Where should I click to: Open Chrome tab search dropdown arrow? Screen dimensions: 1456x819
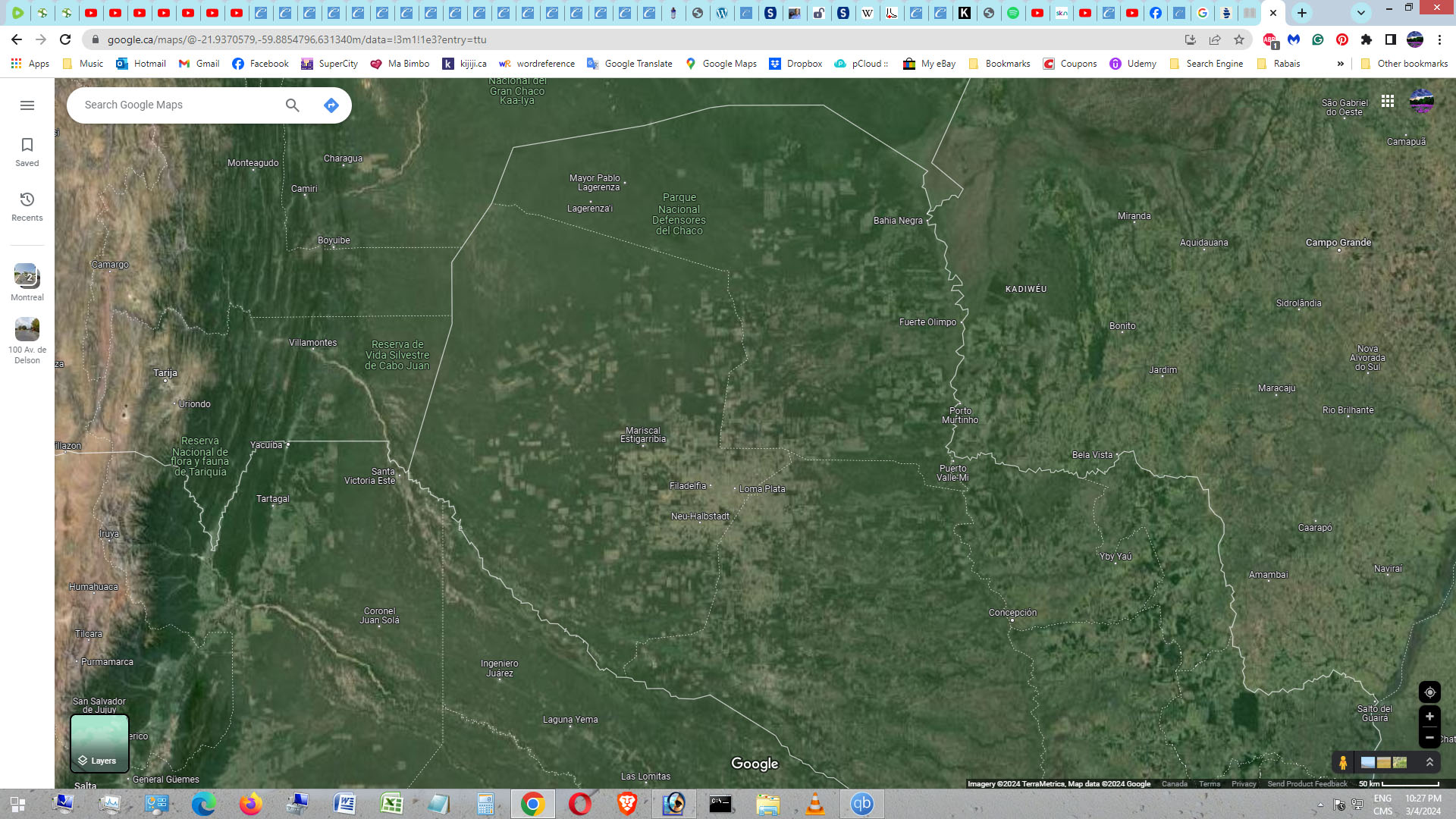(1361, 13)
